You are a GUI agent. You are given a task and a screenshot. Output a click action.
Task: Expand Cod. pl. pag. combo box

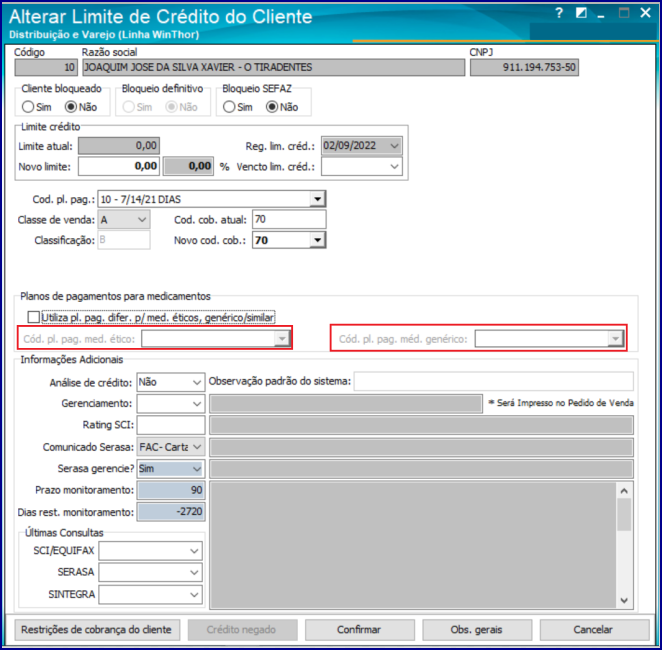coord(317,199)
